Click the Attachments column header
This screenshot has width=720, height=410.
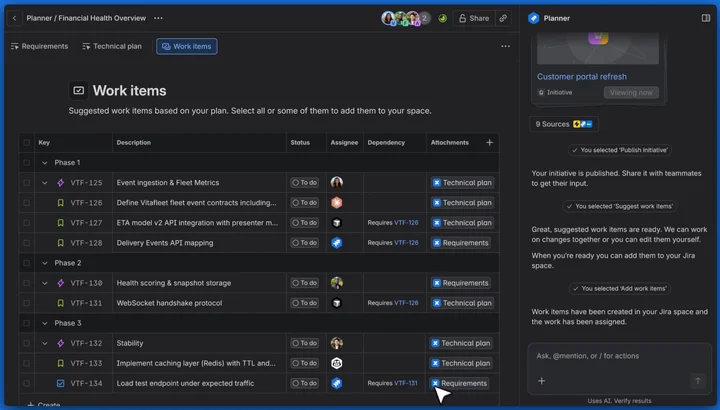[x=450, y=142]
